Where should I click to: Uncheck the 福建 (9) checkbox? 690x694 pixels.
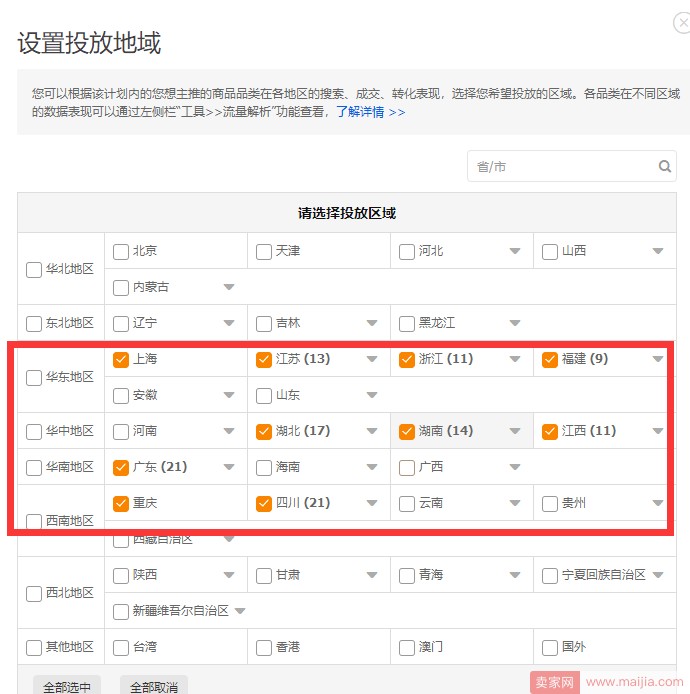(x=550, y=359)
